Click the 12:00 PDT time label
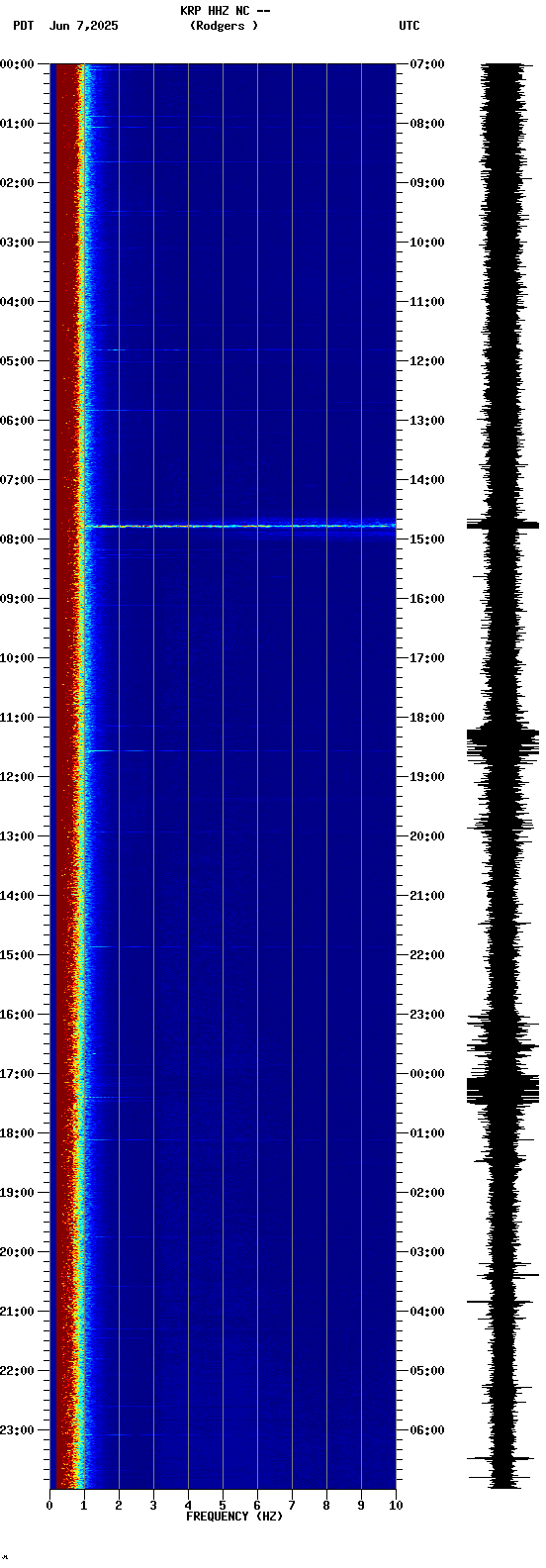The height and width of the screenshot is (1568, 546). (x=17, y=777)
